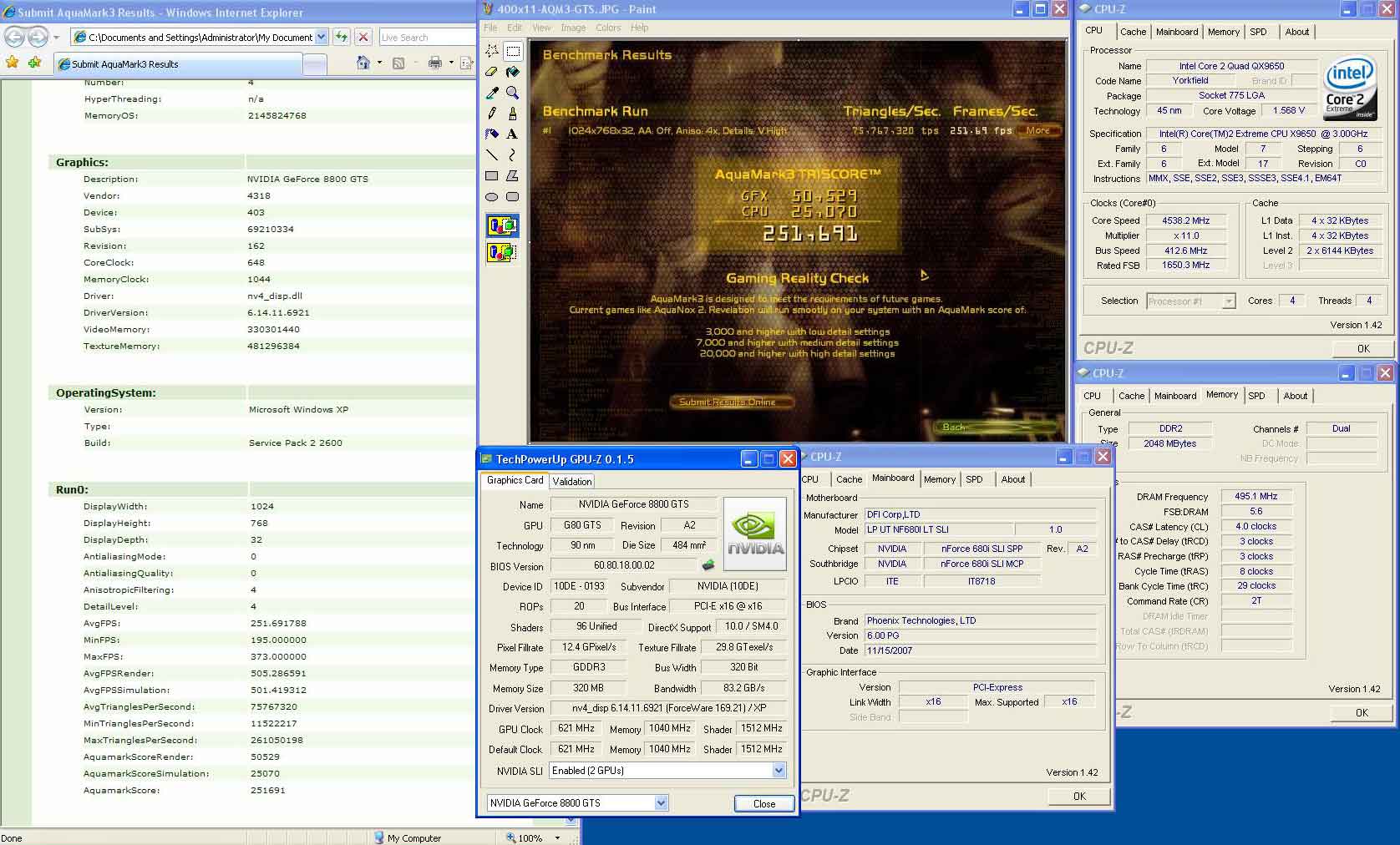The height and width of the screenshot is (845, 1400).
Task: Open Paint's Image menu
Action: (573, 28)
